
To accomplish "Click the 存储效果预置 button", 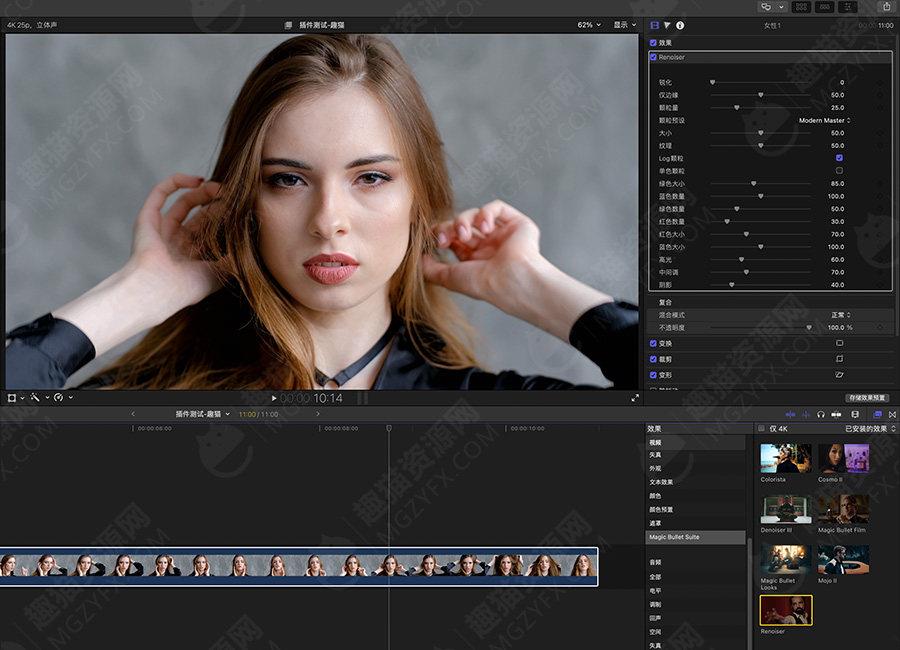I will [x=868, y=398].
